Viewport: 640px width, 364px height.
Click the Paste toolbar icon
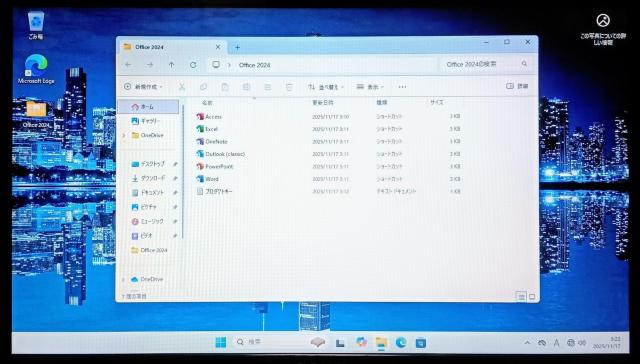(x=224, y=87)
